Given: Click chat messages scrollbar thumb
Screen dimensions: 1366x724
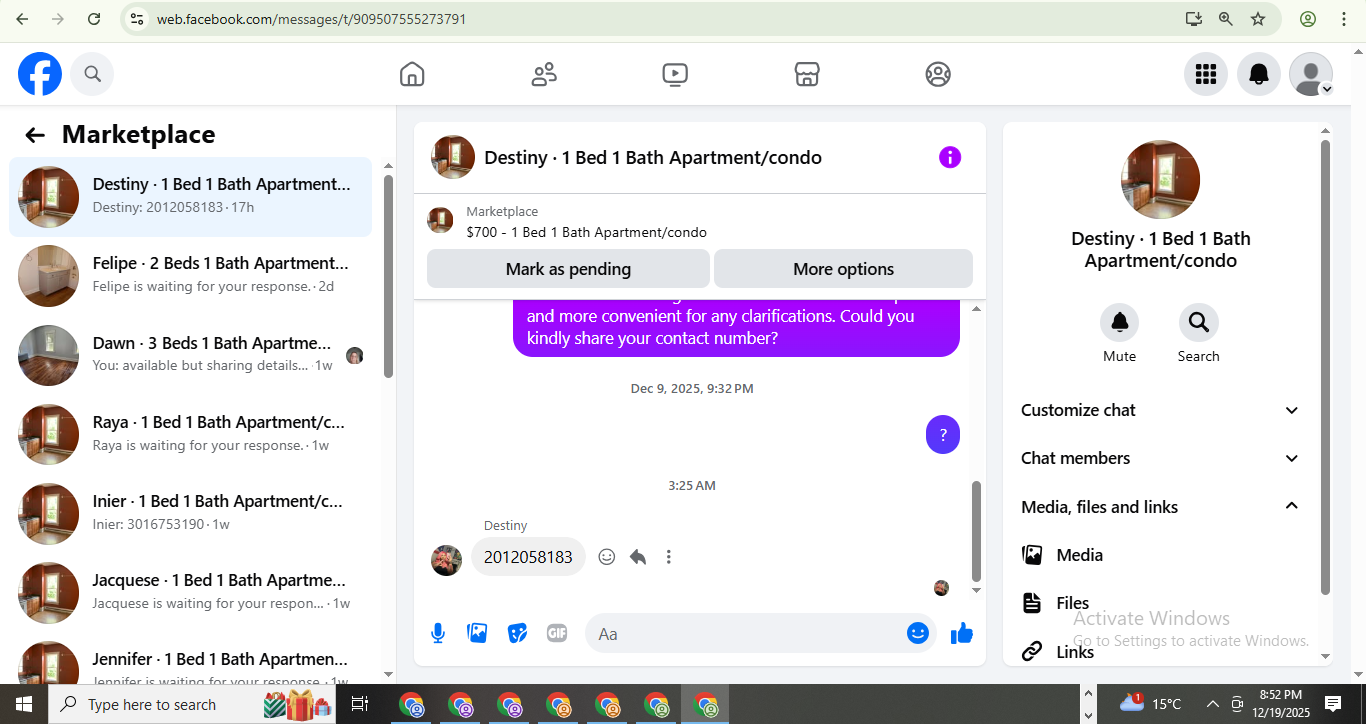Looking at the screenshot, I should (x=977, y=531).
